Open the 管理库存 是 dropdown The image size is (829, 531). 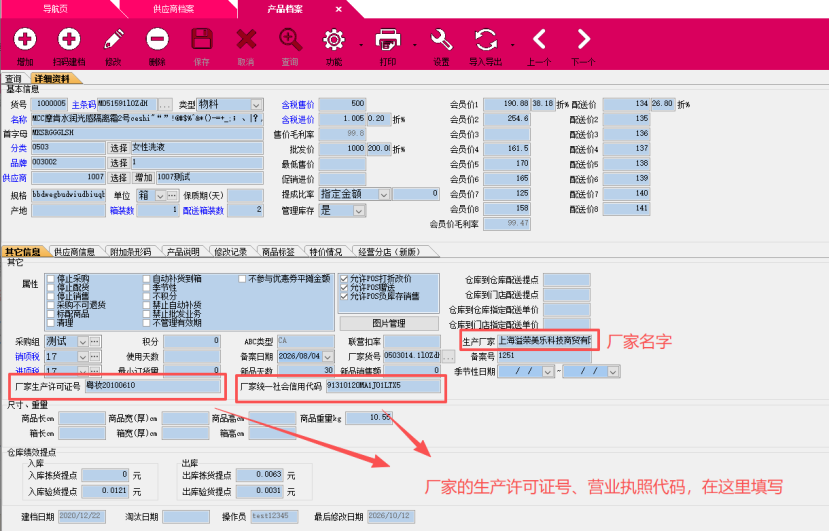pos(359,211)
